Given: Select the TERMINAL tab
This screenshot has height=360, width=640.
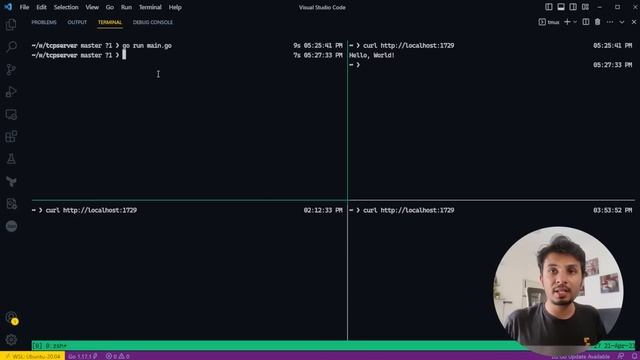Looking at the screenshot, I should click(x=110, y=22).
